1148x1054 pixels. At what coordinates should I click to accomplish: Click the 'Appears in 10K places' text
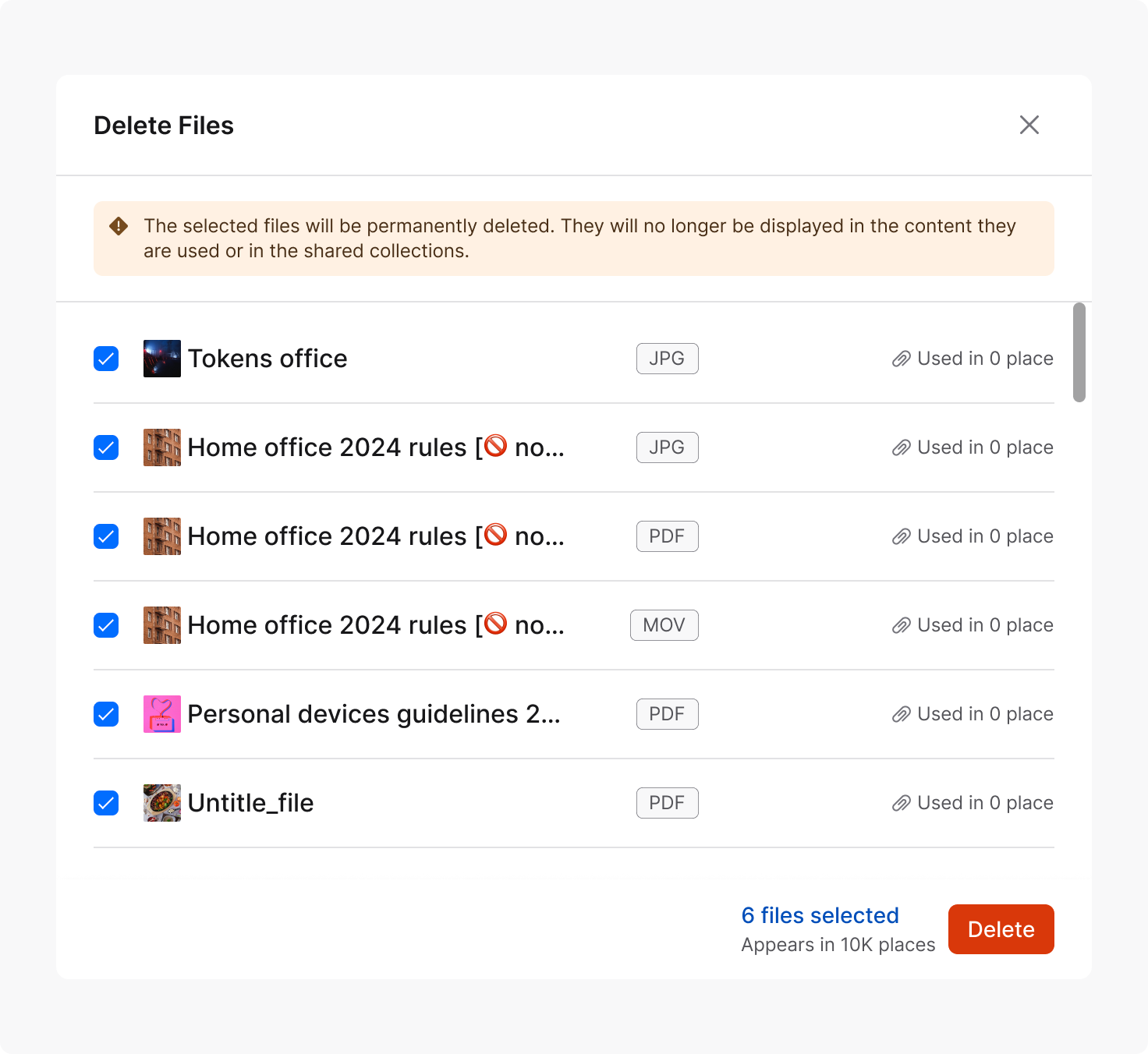[838, 945]
